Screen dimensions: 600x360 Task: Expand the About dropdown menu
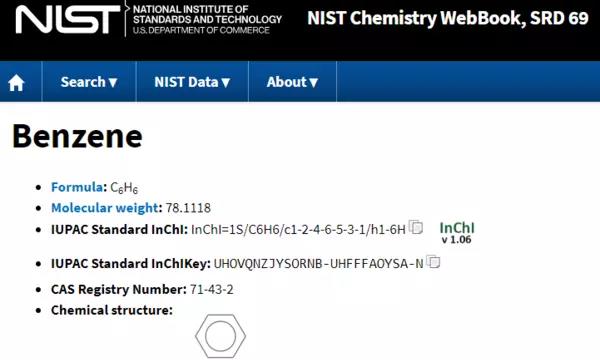click(x=292, y=82)
